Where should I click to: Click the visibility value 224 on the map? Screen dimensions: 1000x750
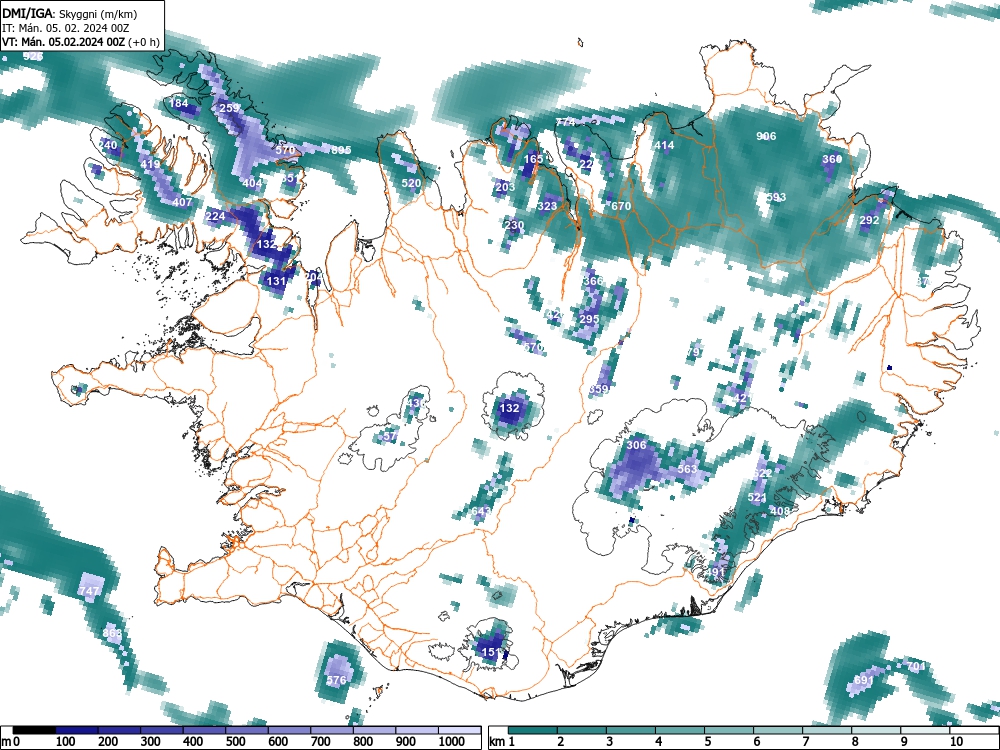(216, 216)
